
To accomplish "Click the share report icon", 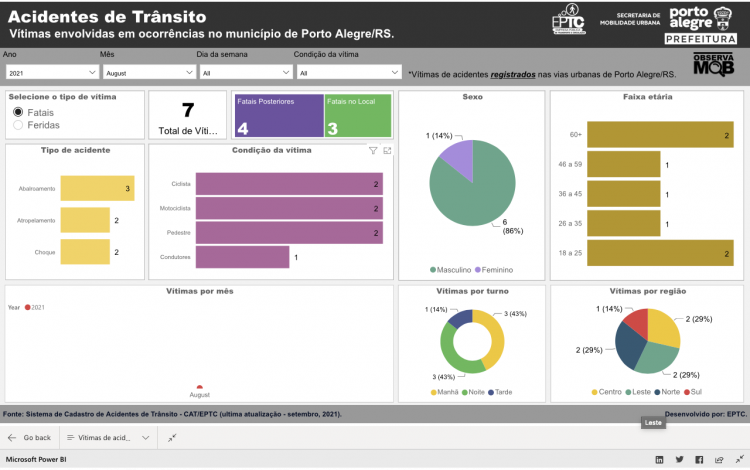I will 719,459.
